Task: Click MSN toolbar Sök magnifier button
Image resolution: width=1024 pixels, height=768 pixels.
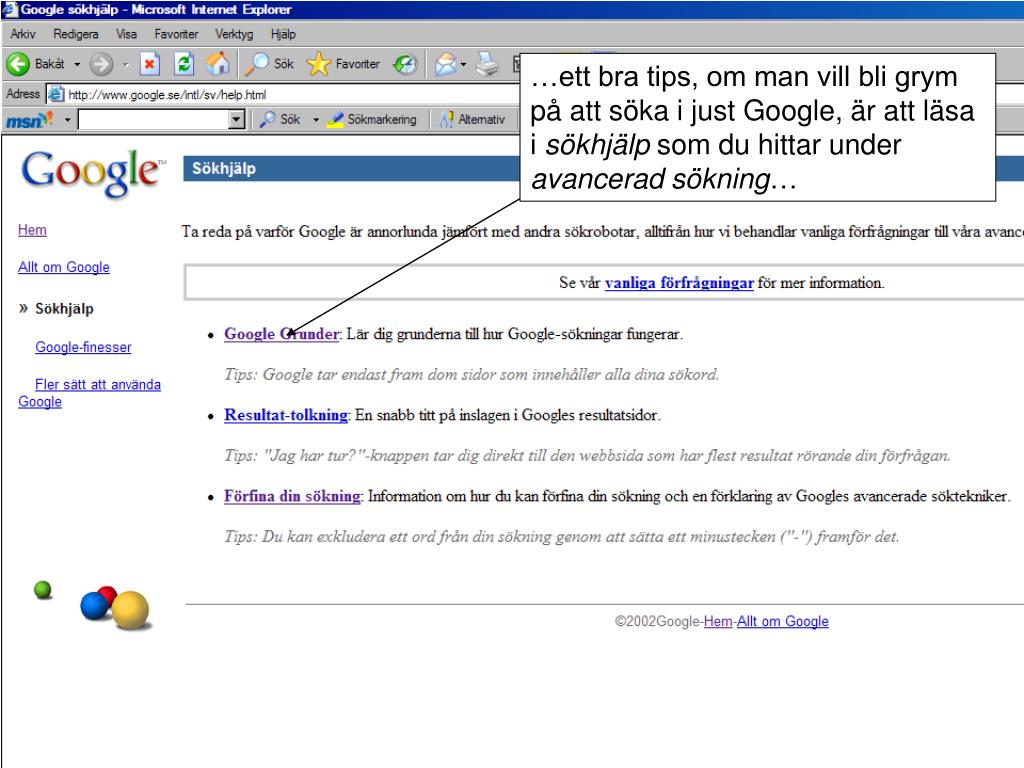Action: pos(280,120)
